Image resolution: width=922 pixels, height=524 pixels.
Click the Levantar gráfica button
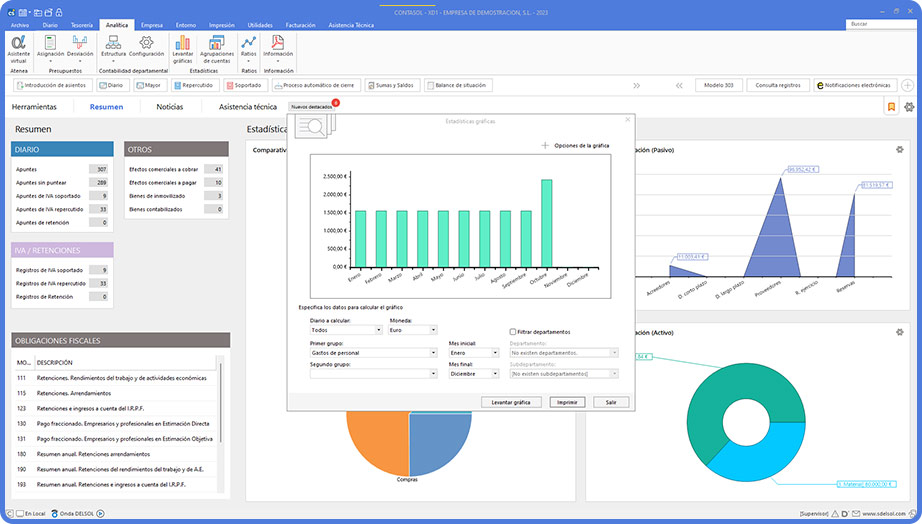tap(511, 402)
